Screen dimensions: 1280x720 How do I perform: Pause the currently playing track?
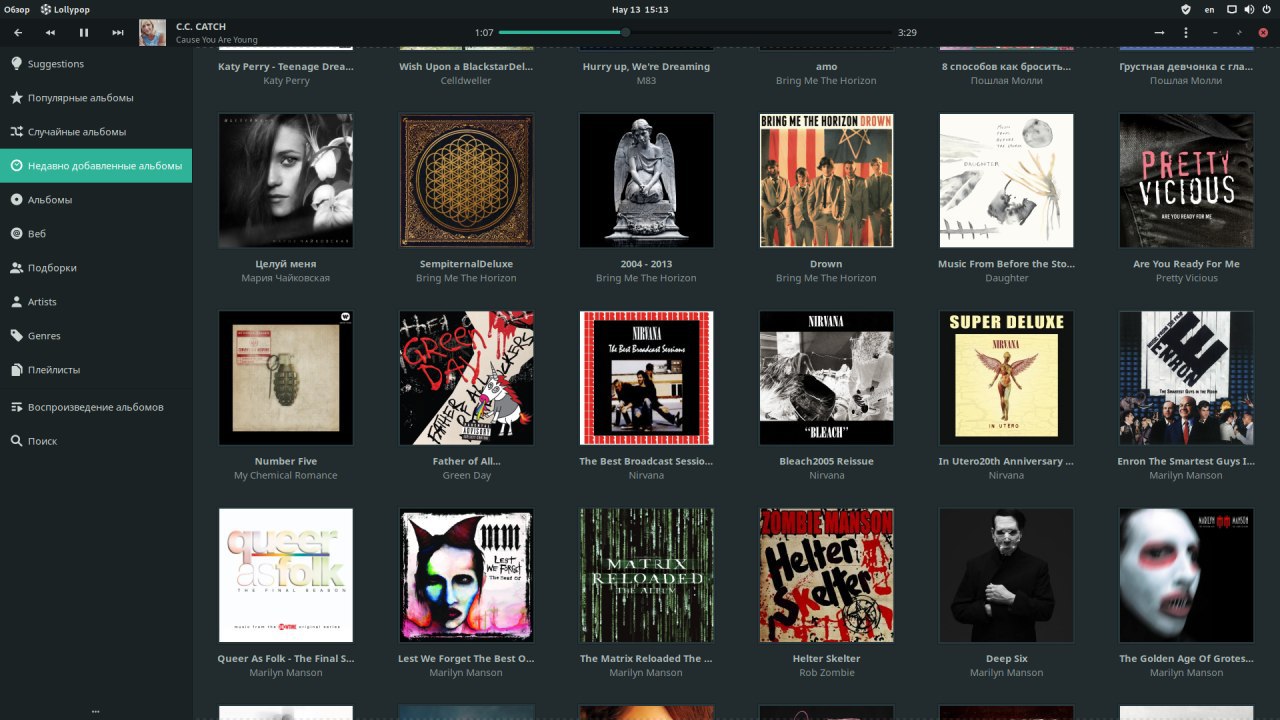pos(84,33)
